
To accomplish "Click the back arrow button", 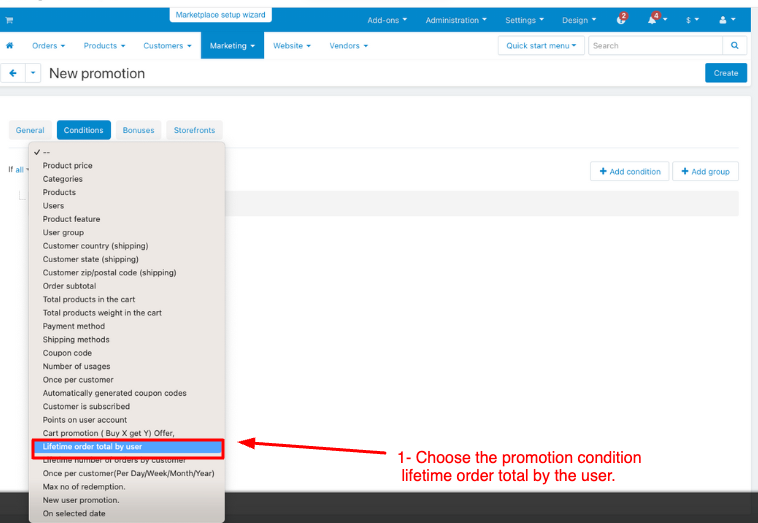I will click(x=13, y=73).
